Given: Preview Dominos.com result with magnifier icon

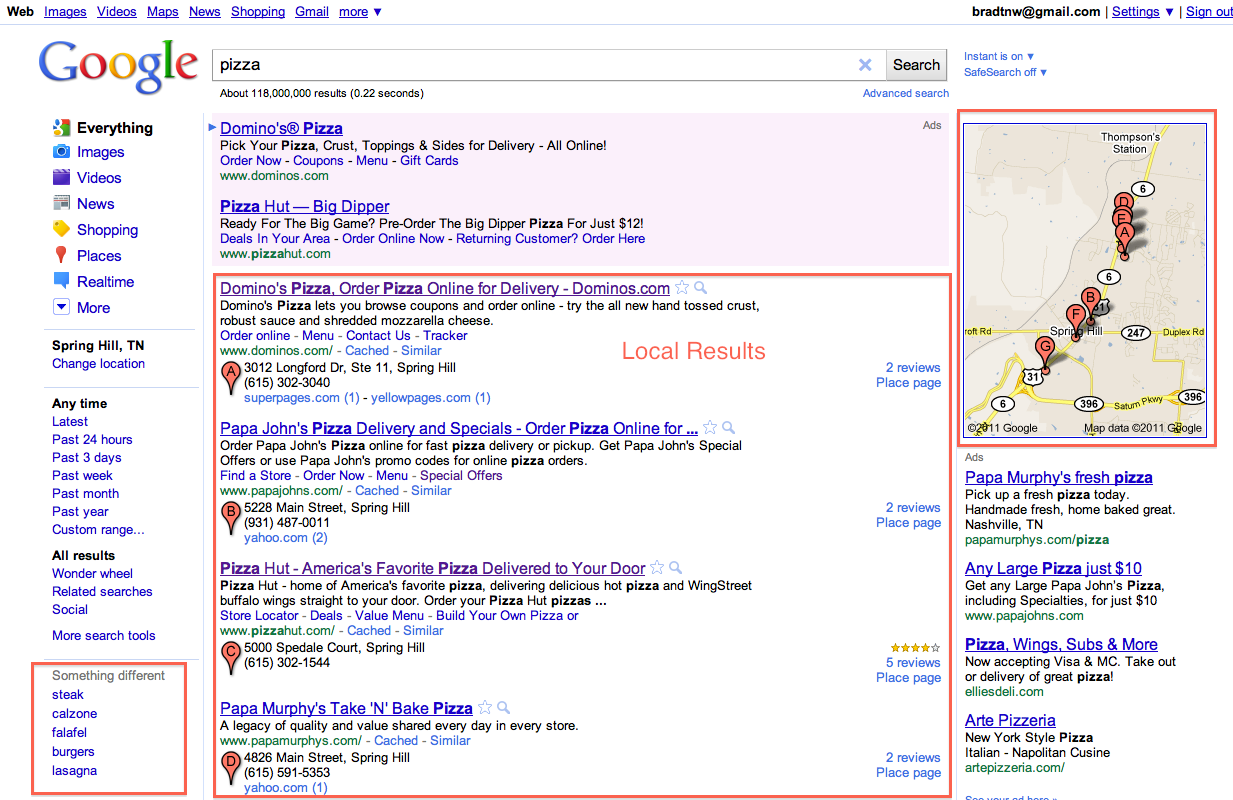Looking at the screenshot, I should [x=702, y=288].
